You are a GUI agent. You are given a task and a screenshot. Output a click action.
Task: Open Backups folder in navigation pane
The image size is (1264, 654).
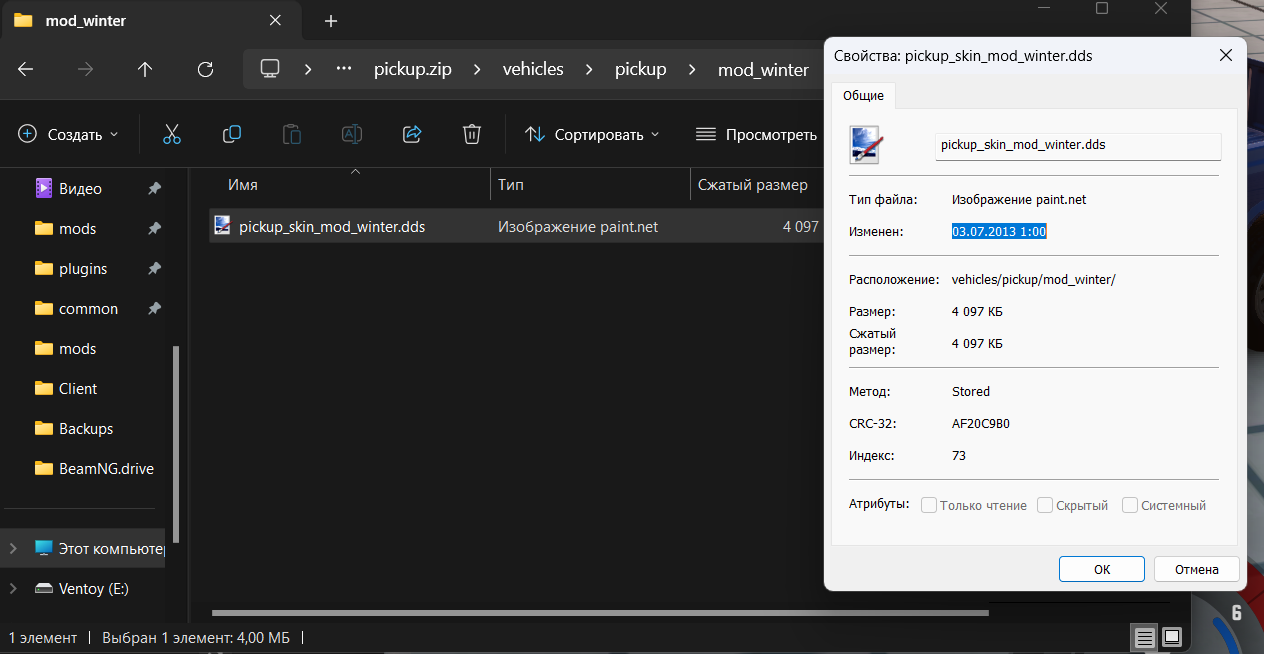coord(86,428)
